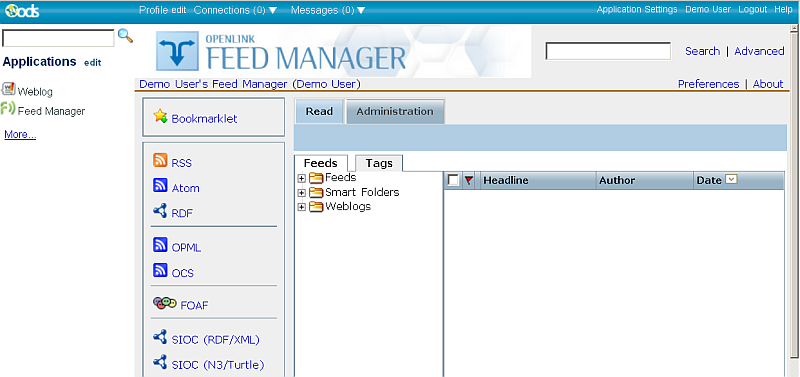
Task: Click the Bookmarklet star icon
Action: click(160, 116)
